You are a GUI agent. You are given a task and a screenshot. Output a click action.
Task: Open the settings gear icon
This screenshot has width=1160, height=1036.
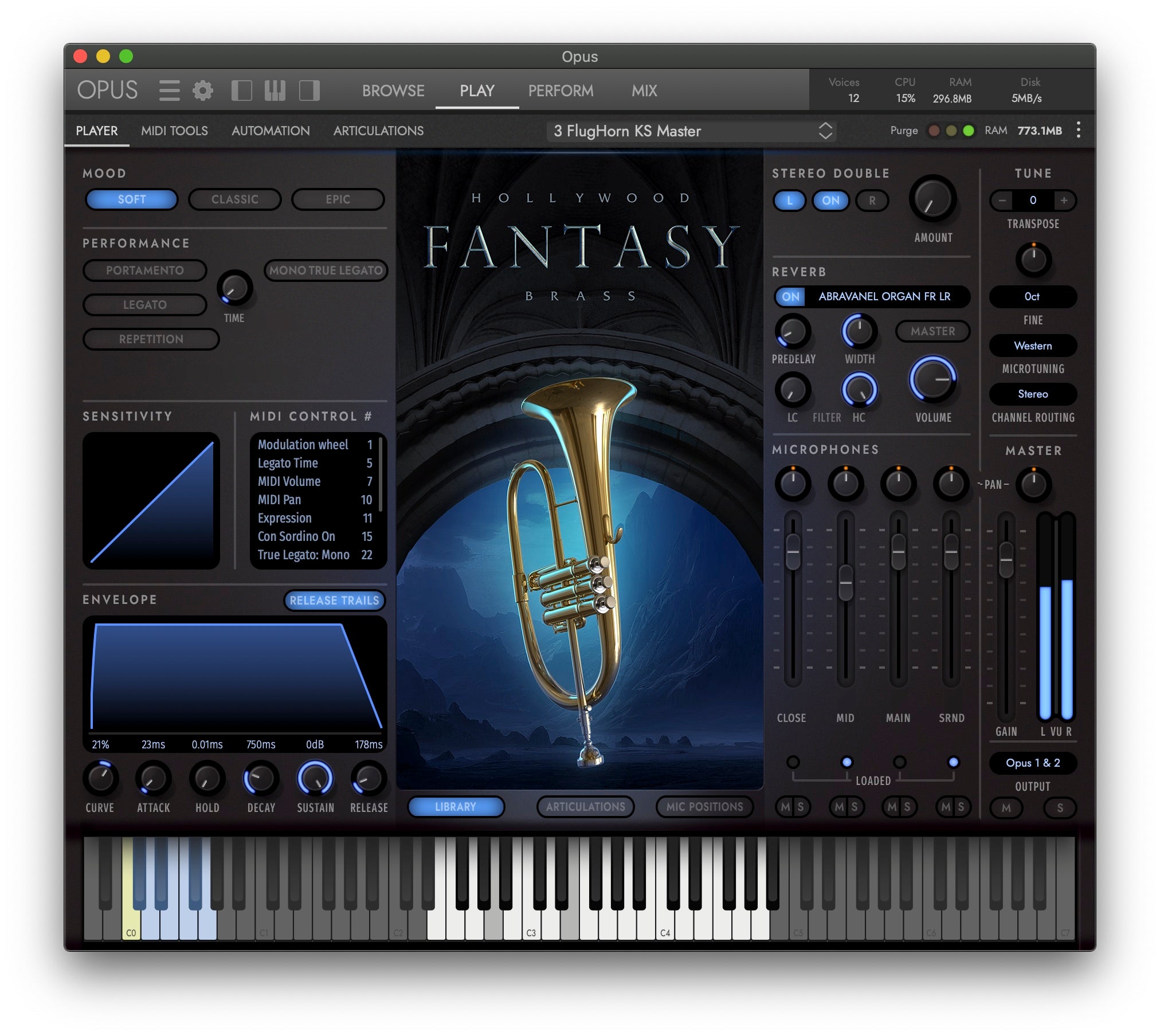click(202, 91)
